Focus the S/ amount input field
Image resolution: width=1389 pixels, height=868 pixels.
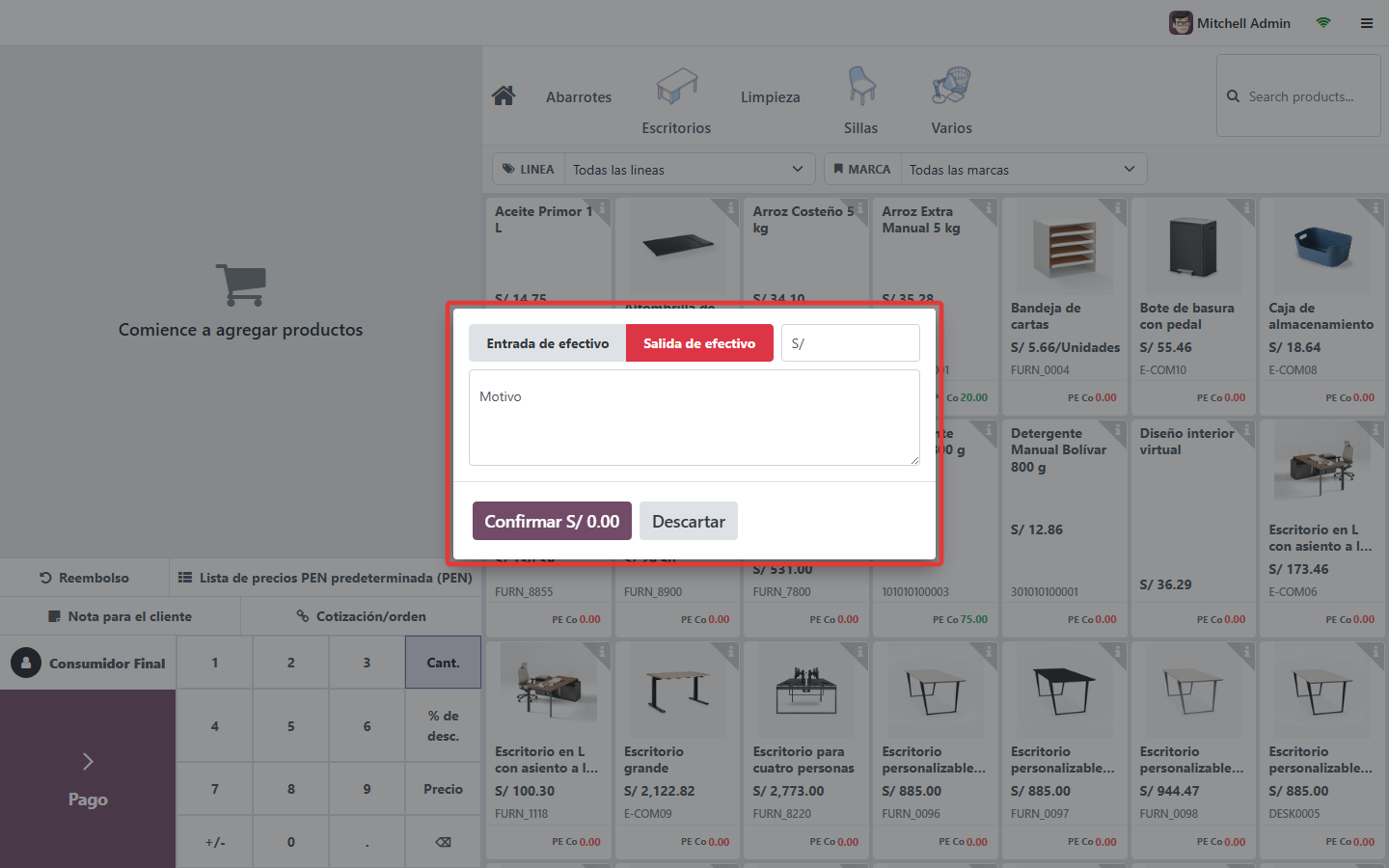tap(851, 343)
